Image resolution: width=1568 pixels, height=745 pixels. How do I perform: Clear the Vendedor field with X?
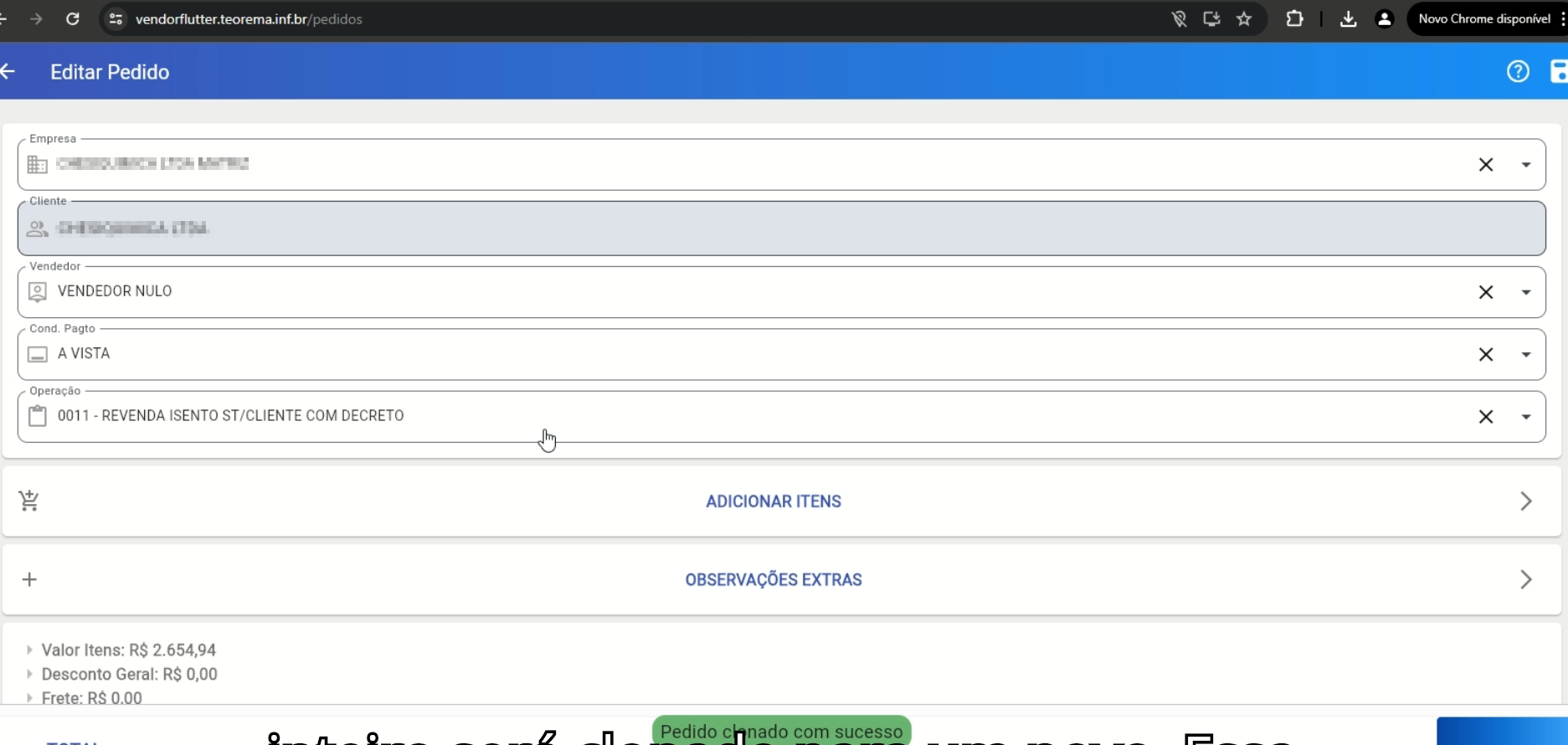point(1486,292)
